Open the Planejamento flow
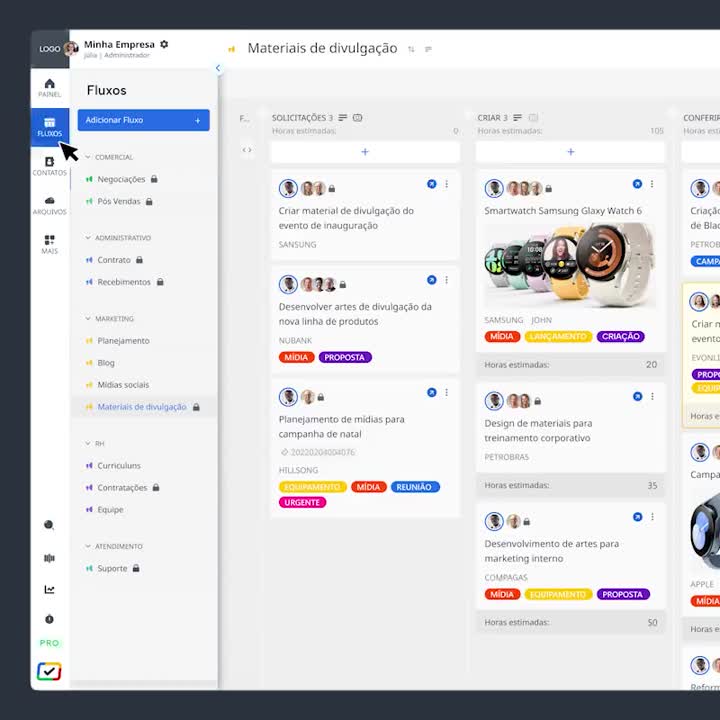The width and height of the screenshot is (720, 720). pyautogui.click(x=124, y=341)
